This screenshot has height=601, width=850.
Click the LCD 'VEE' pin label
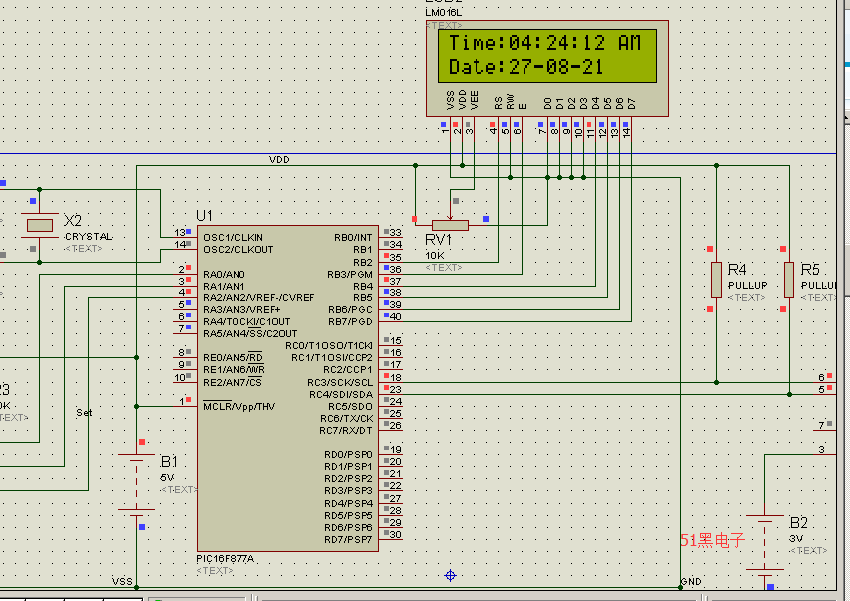pos(474,101)
